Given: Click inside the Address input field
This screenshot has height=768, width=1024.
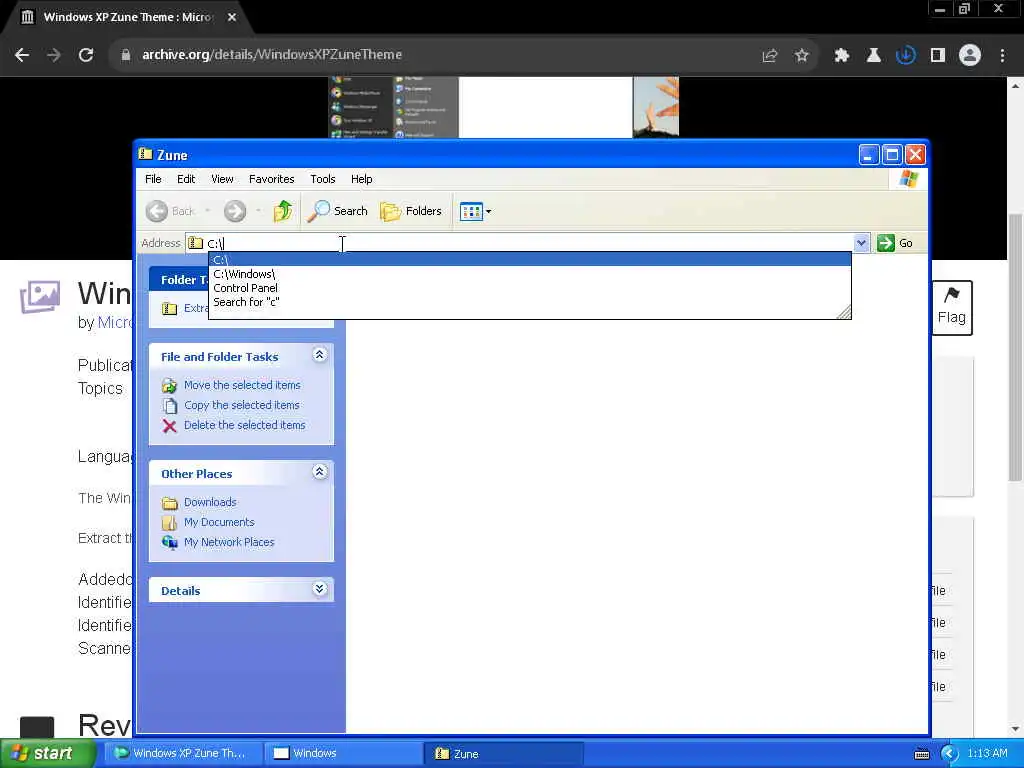Looking at the screenshot, I should pos(520,243).
